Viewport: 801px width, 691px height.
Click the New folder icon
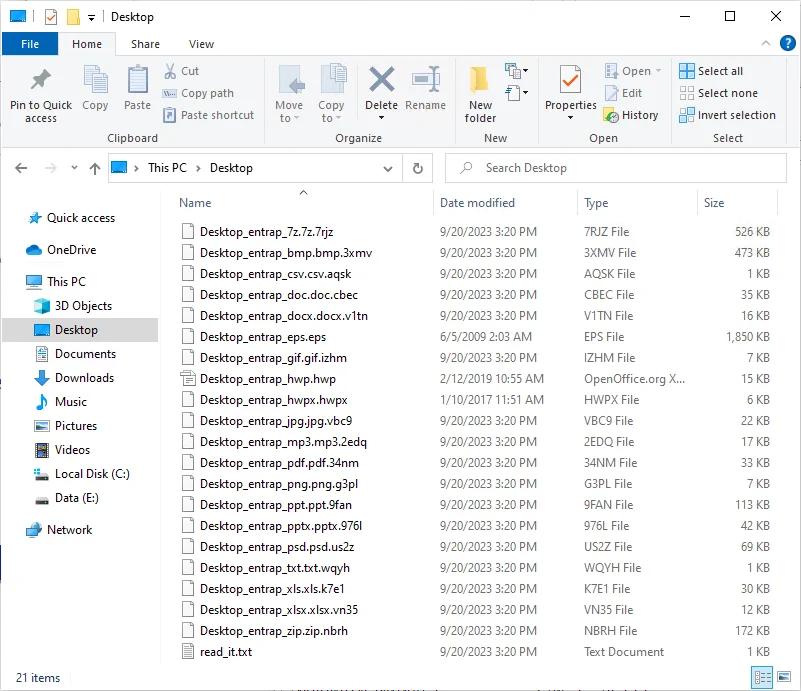(x=480, y=82)
